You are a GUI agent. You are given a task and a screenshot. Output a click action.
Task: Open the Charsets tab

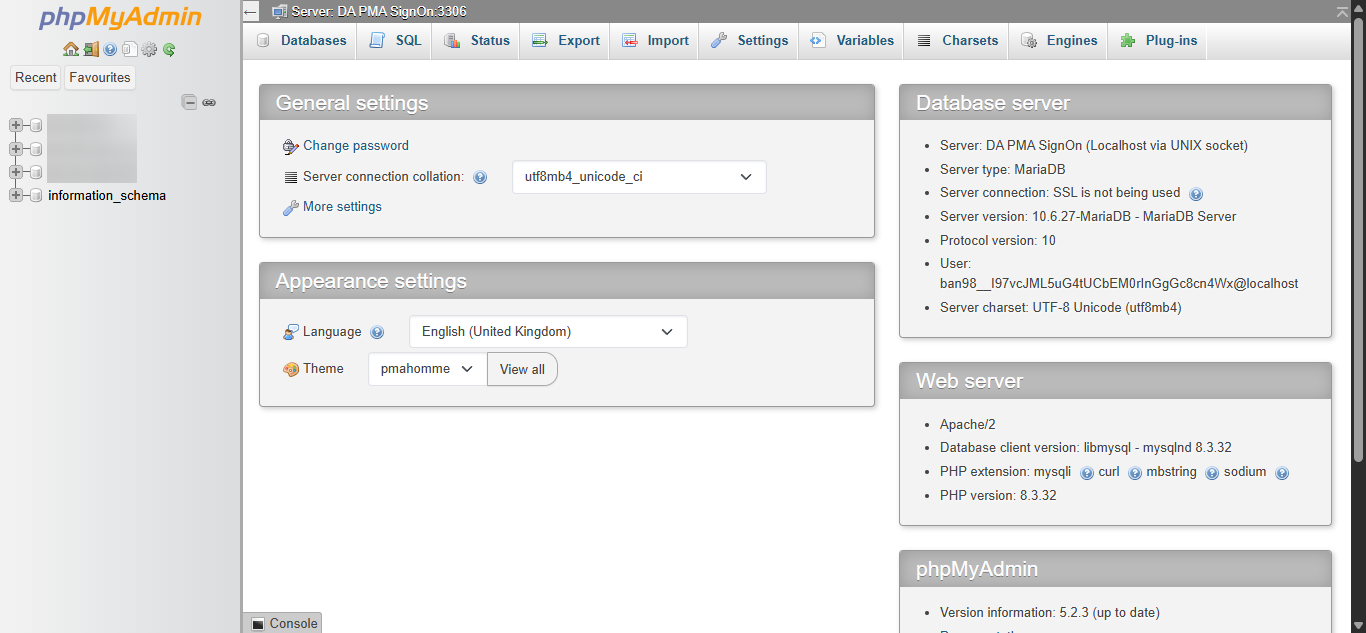(x=957, y=41)
